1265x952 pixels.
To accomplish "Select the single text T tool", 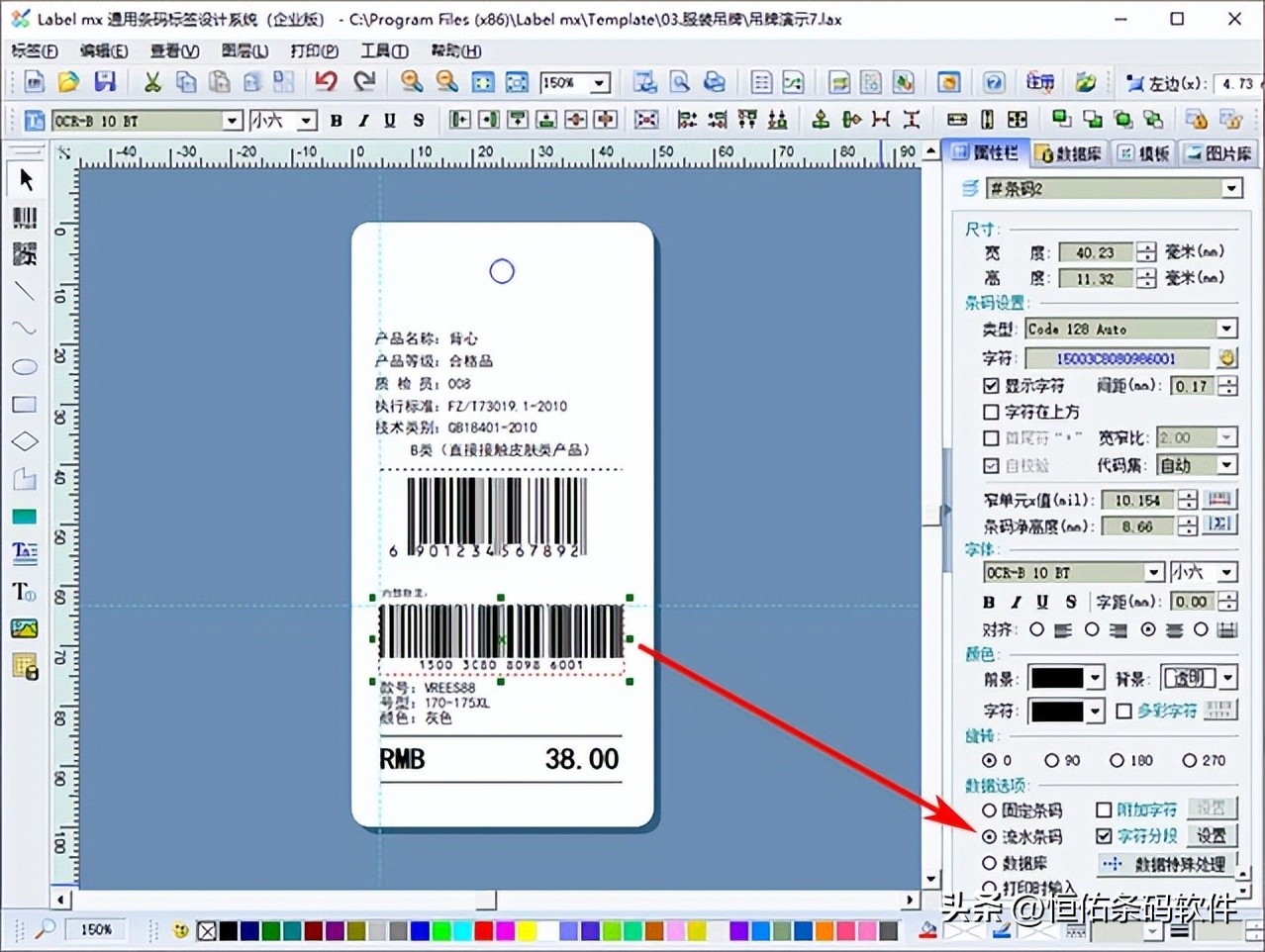I will (25, 592).
